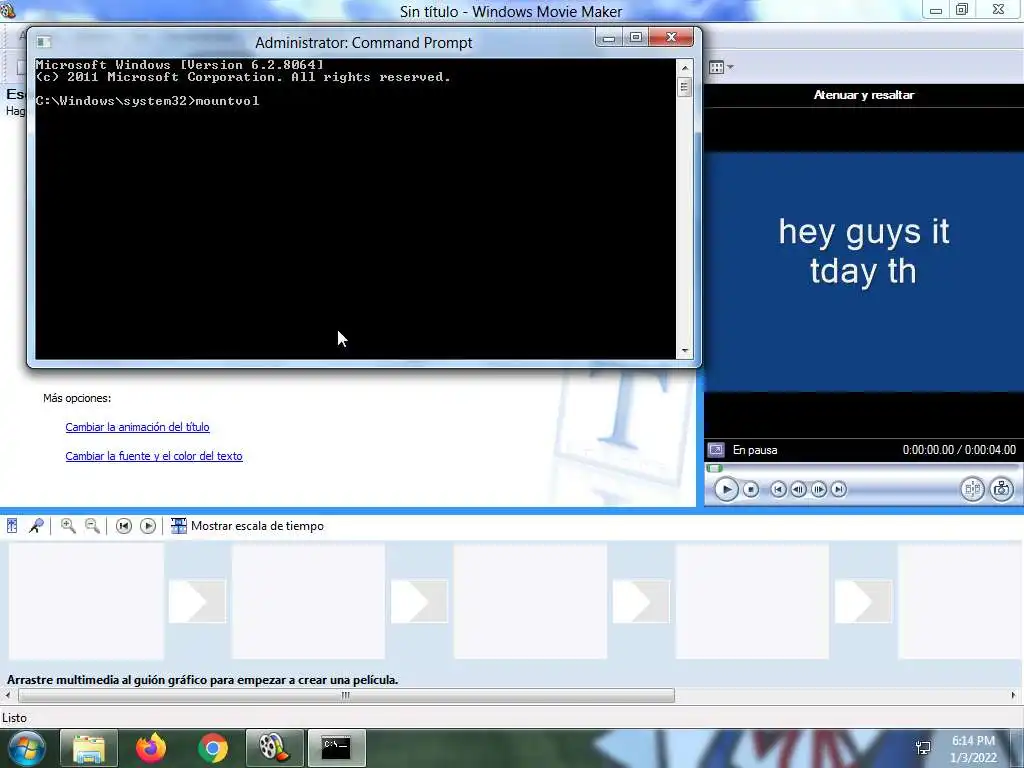Open the Command Prompt system menu icon
The width and height of the screenshot is (1024, 768).
tap(44, 42)
